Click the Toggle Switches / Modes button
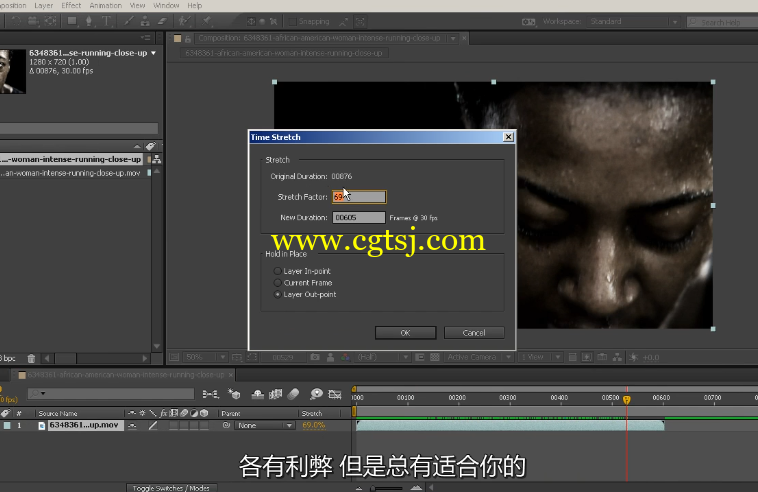 171,488
